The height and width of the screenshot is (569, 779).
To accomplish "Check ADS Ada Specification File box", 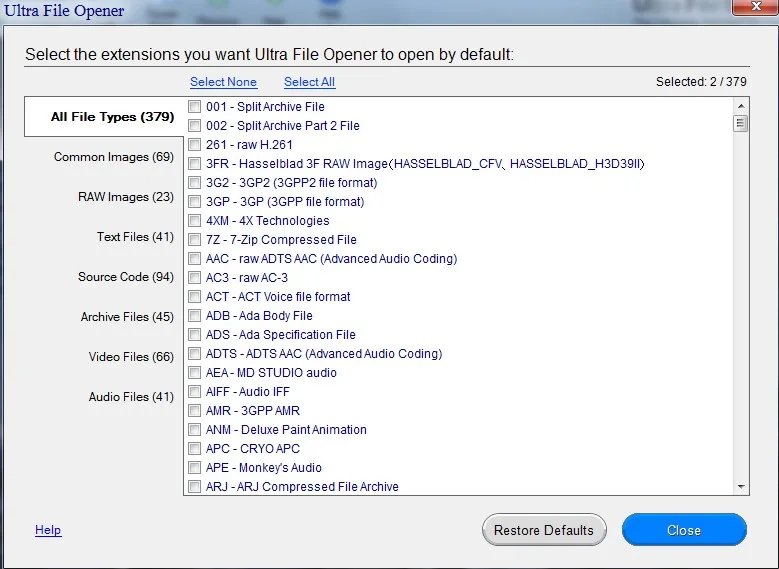I will [x=194, y=334].
